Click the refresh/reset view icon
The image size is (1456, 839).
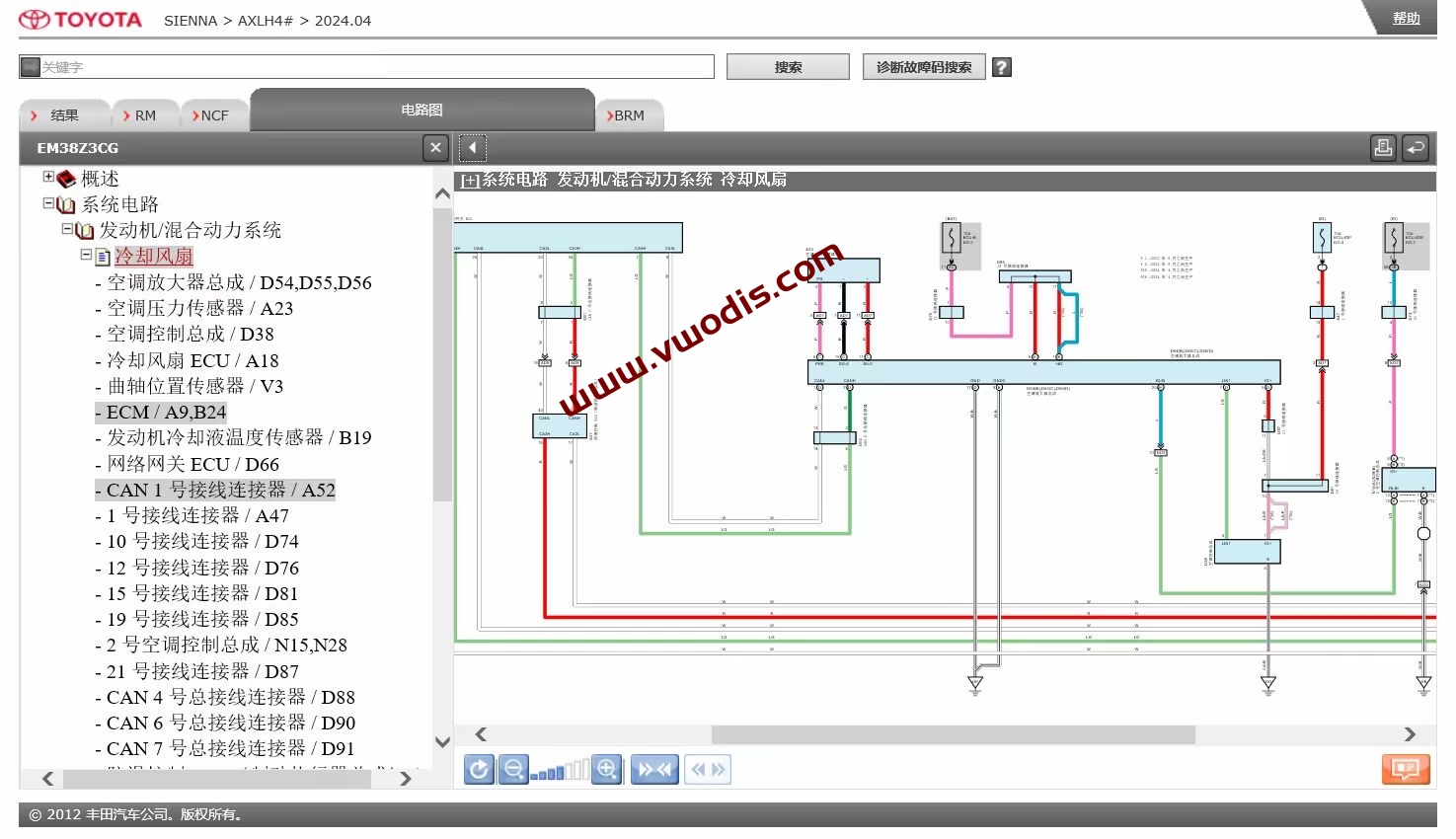click(x=479, y=769)
